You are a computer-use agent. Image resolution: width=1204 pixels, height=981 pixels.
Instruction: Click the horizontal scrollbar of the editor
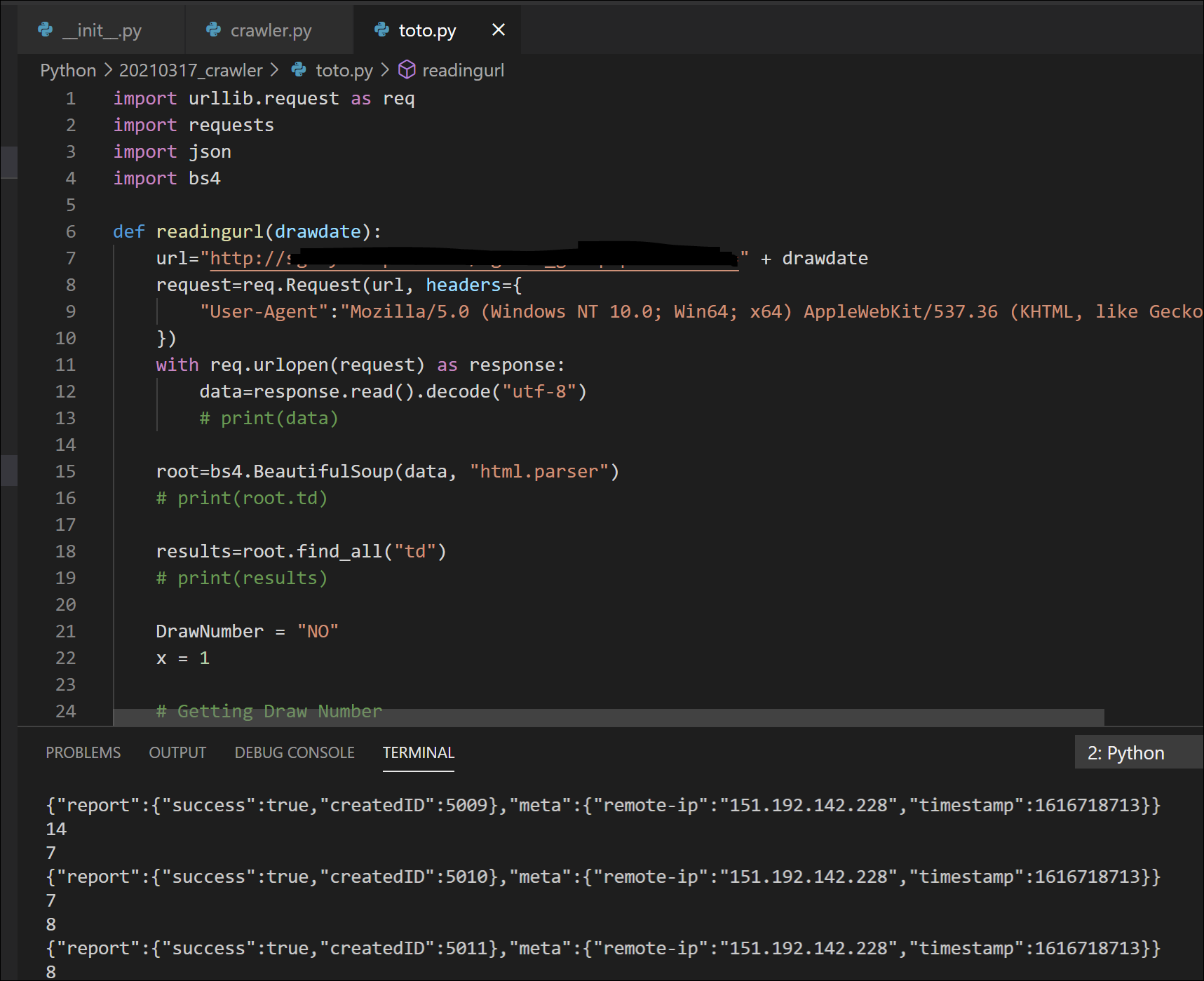pyautogui.click(x=608, y=717)
